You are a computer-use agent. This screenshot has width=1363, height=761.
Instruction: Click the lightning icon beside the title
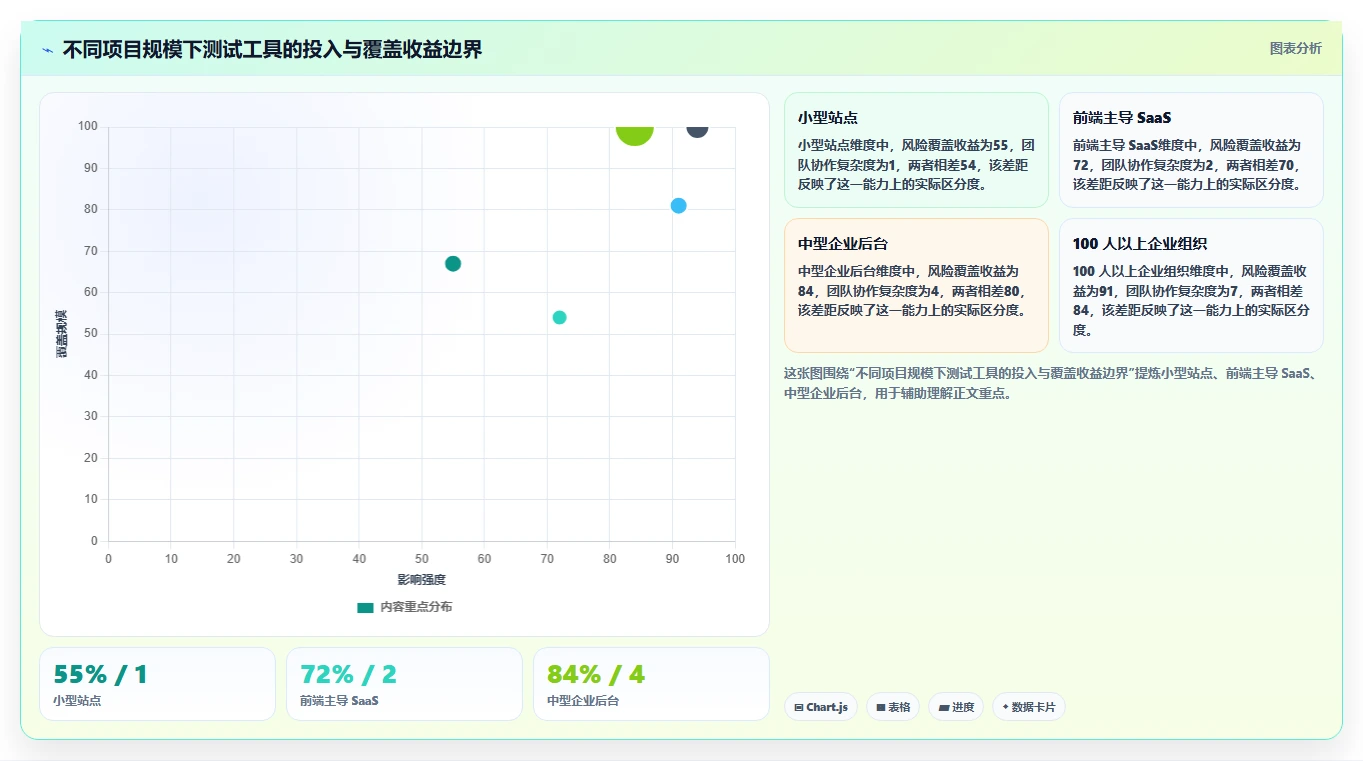(47, 49)
